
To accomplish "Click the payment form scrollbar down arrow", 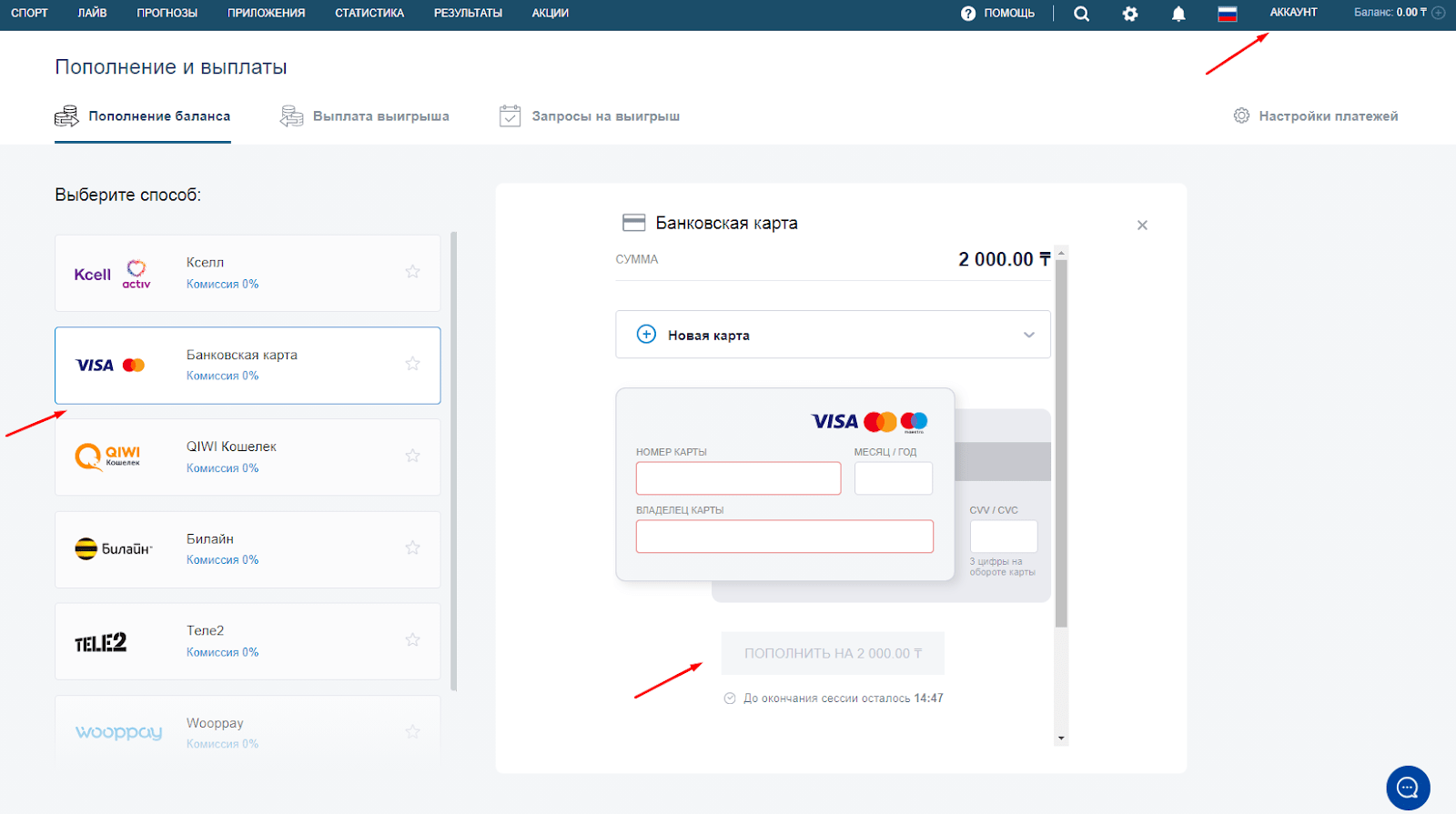I will [x=1061, y=738].
